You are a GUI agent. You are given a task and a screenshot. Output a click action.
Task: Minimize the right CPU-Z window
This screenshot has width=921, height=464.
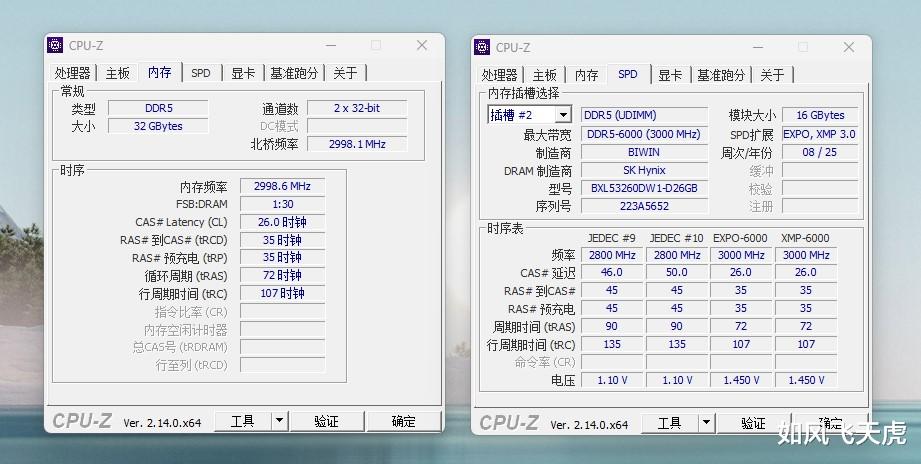tap(758, 47)
